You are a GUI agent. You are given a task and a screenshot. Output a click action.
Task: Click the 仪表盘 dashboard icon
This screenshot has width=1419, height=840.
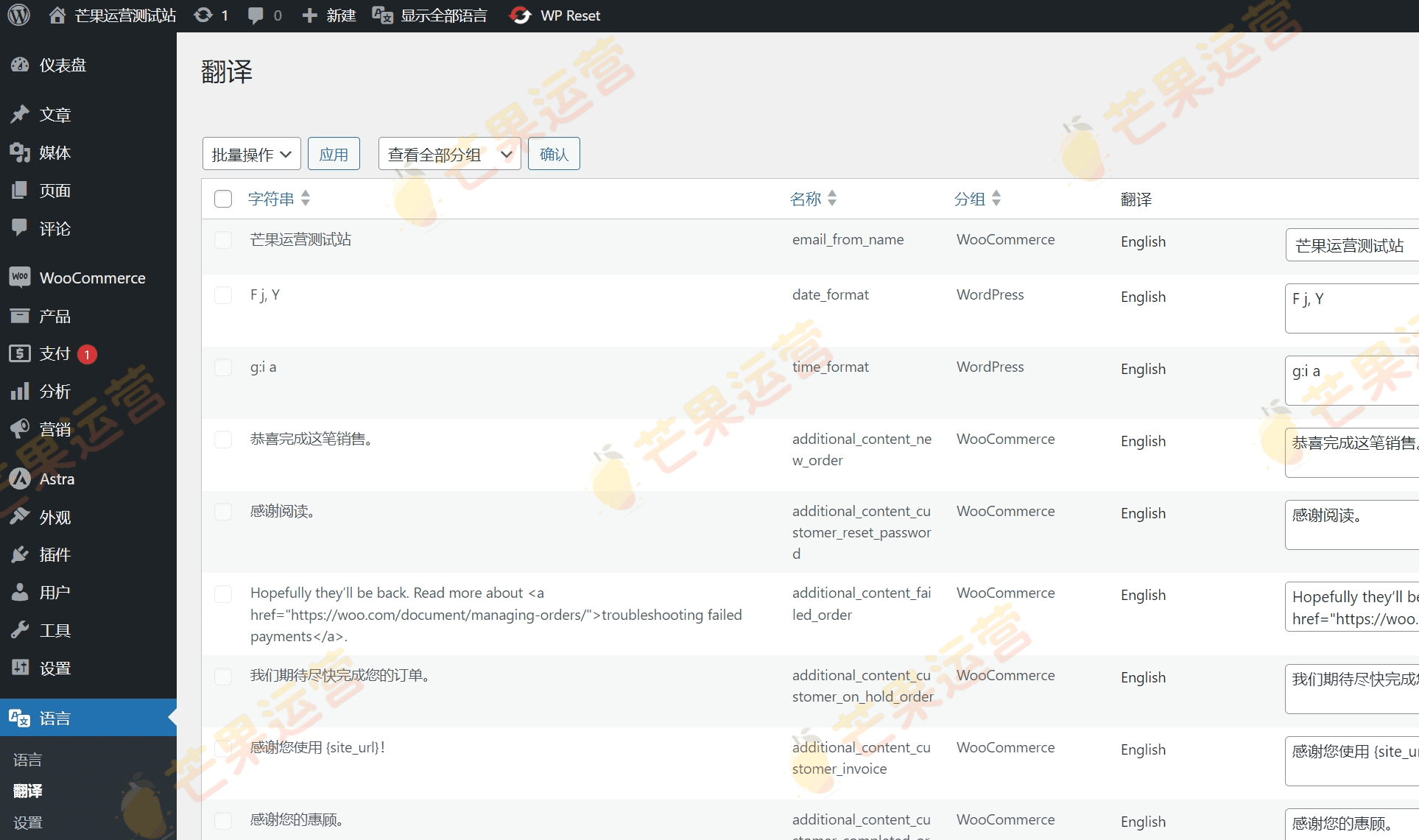point(20,65)
